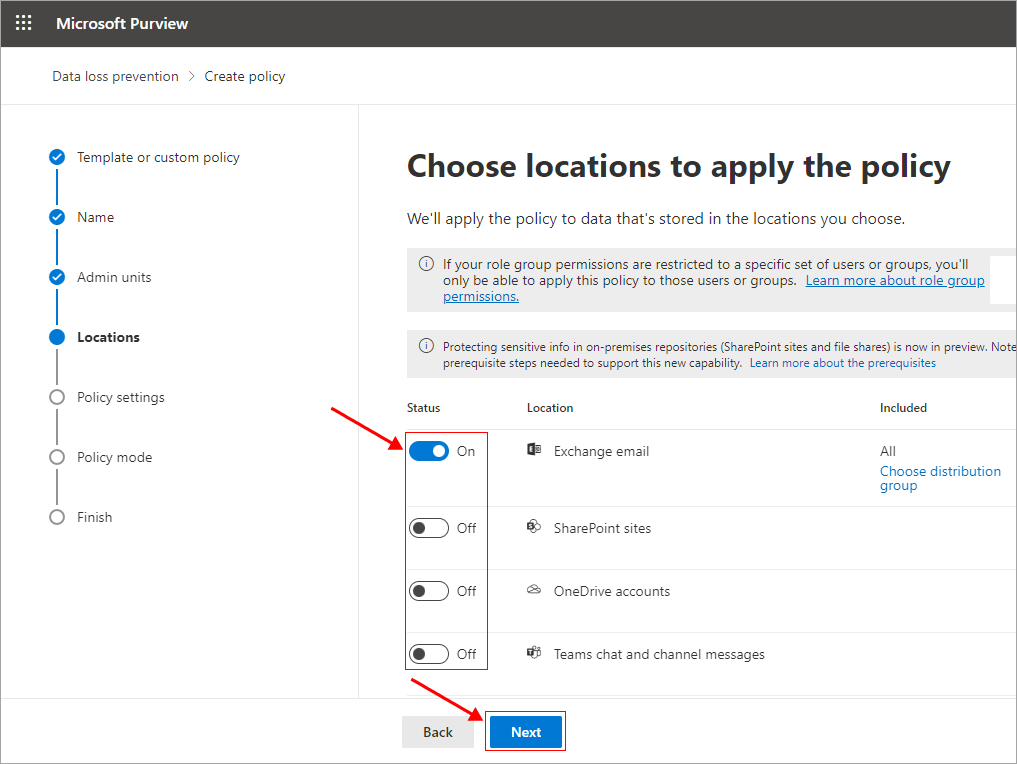Click Choose distribution group link

(940, 479)
